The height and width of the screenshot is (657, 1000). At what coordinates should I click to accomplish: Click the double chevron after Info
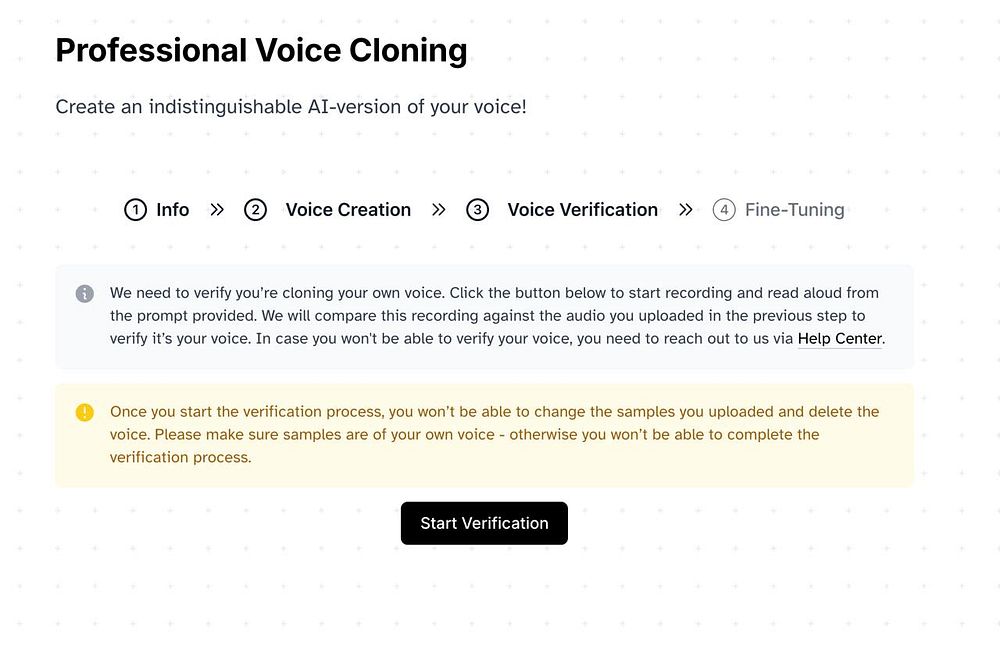pos(217,210)
